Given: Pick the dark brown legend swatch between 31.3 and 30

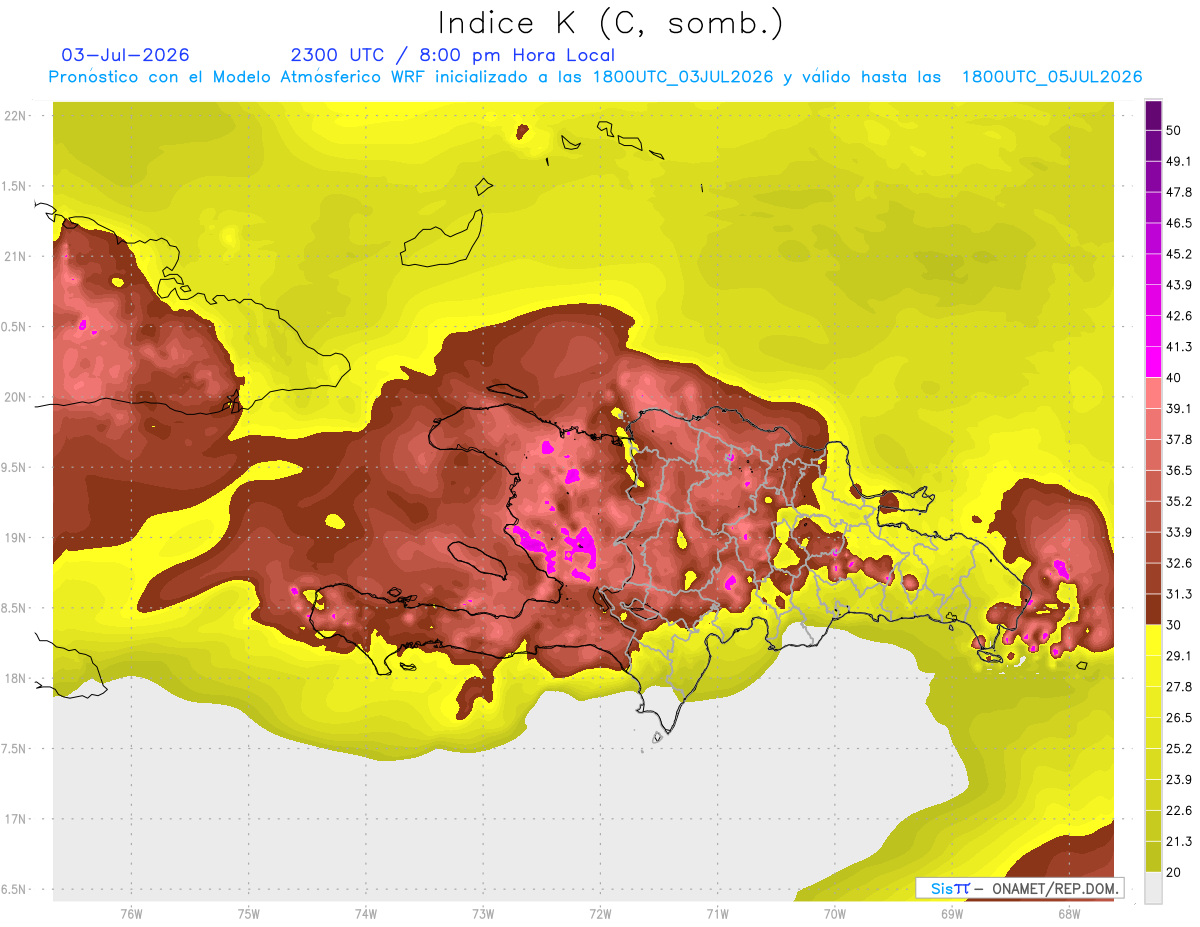Looking at the screenshot, I should 1153,609.
